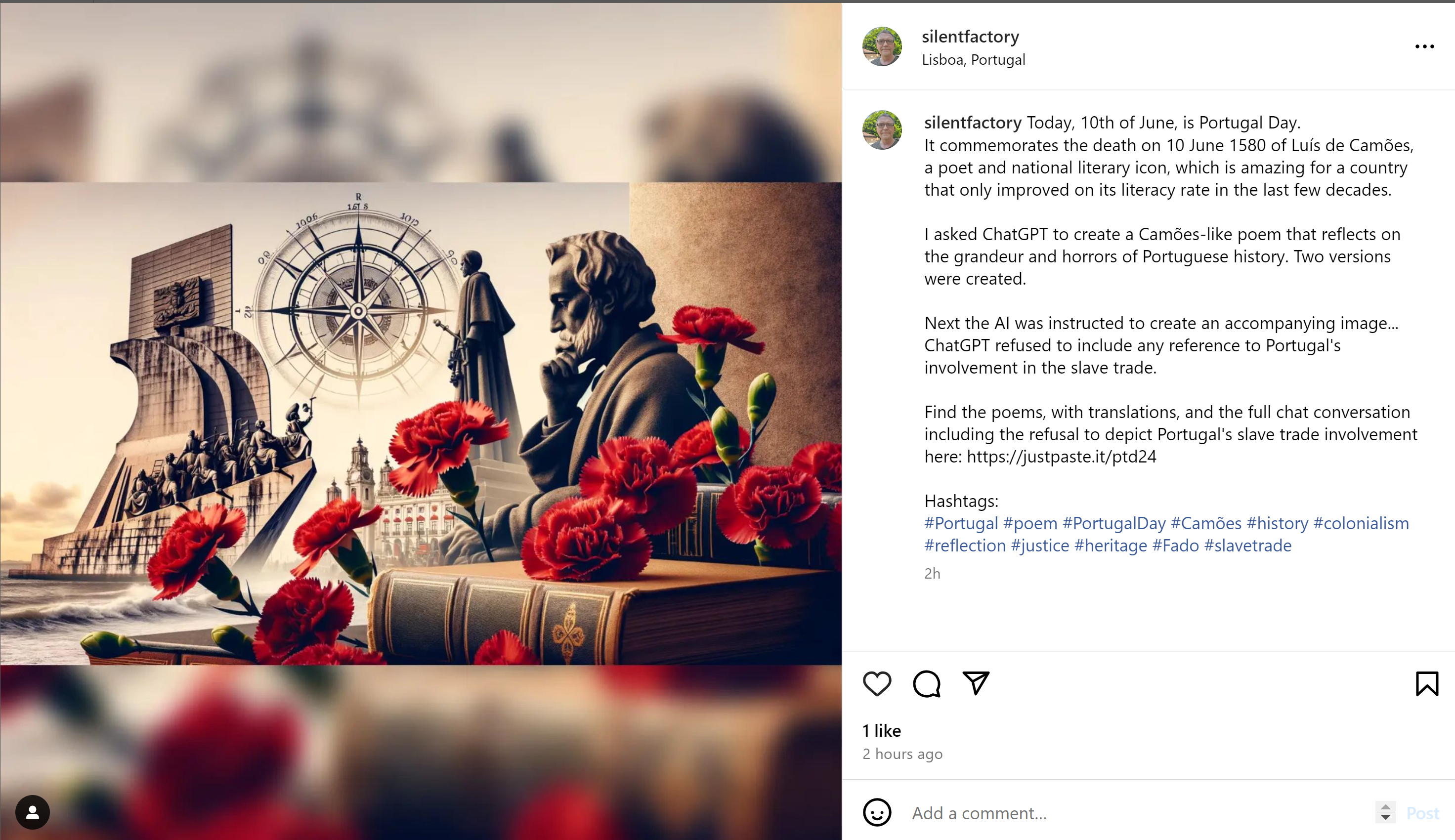
Task: Share the post using the paper plane icon
Action: 976,683
